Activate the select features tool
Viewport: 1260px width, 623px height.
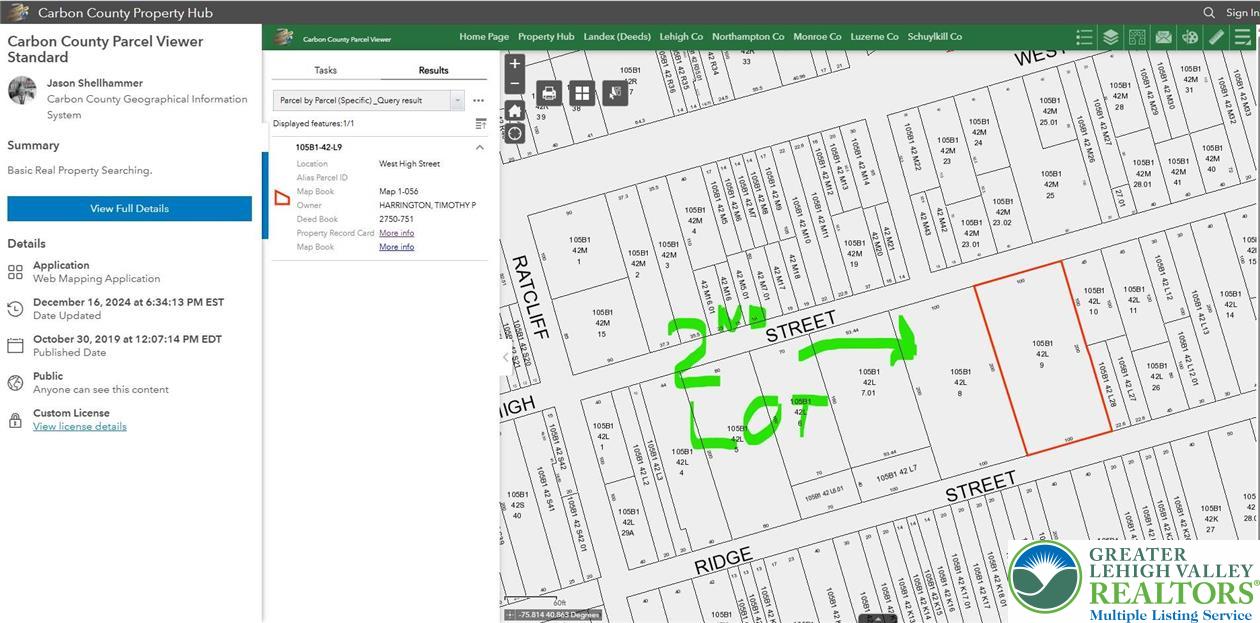tap(615, 94)
